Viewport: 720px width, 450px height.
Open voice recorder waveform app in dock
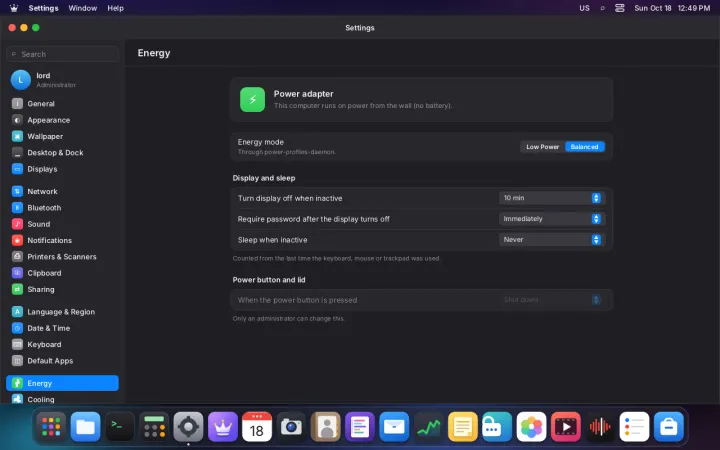pyautogui.click(x=600, y=427)
